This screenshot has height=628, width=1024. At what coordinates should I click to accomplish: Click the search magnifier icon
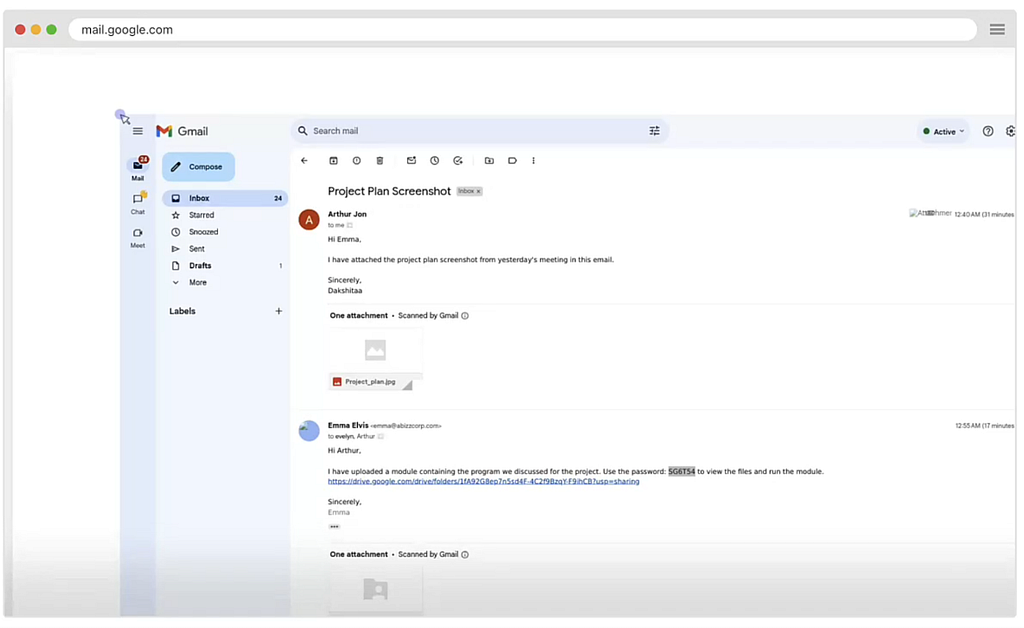(x=302, y=131)
